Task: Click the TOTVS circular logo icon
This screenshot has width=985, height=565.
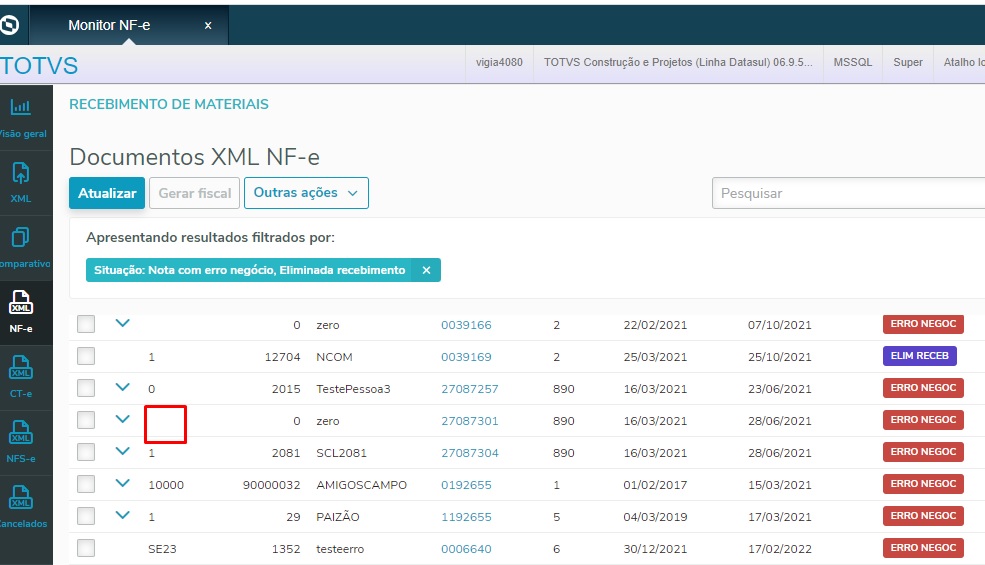Action: (9, 25)
